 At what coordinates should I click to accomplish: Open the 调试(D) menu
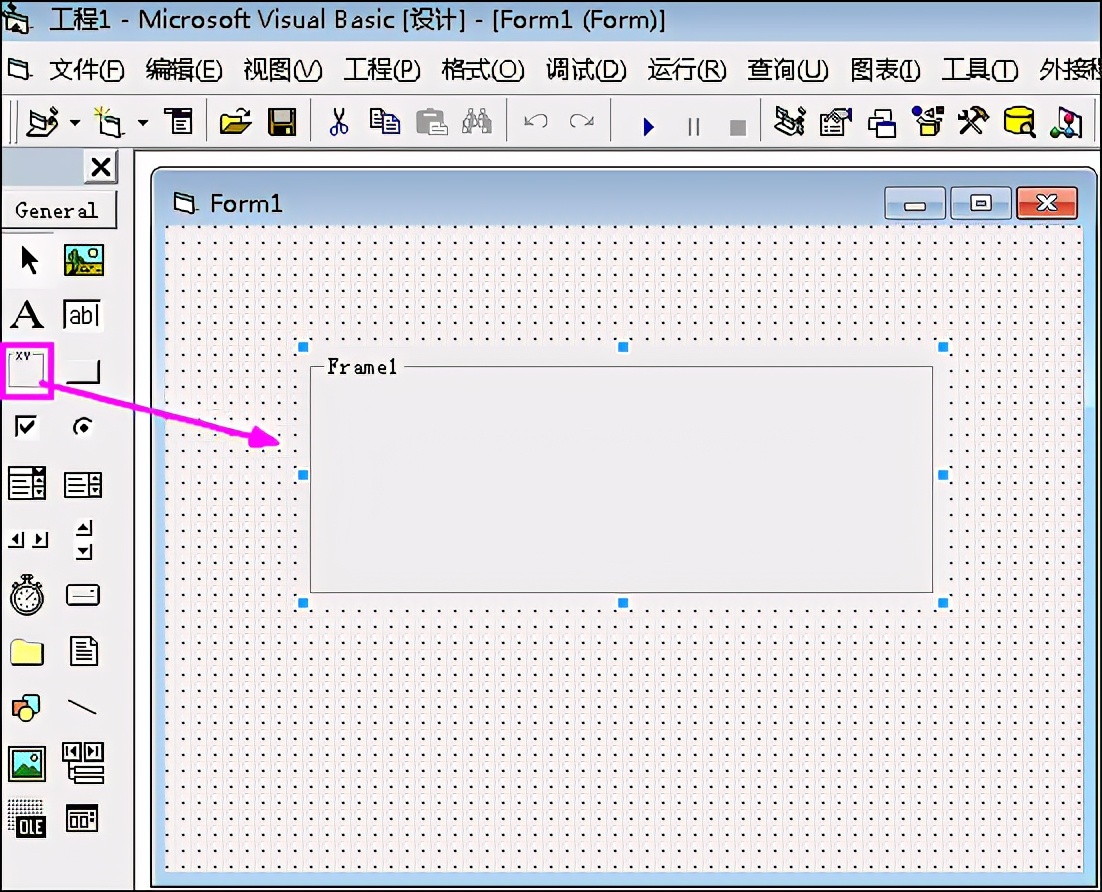[x=586, y=70]
